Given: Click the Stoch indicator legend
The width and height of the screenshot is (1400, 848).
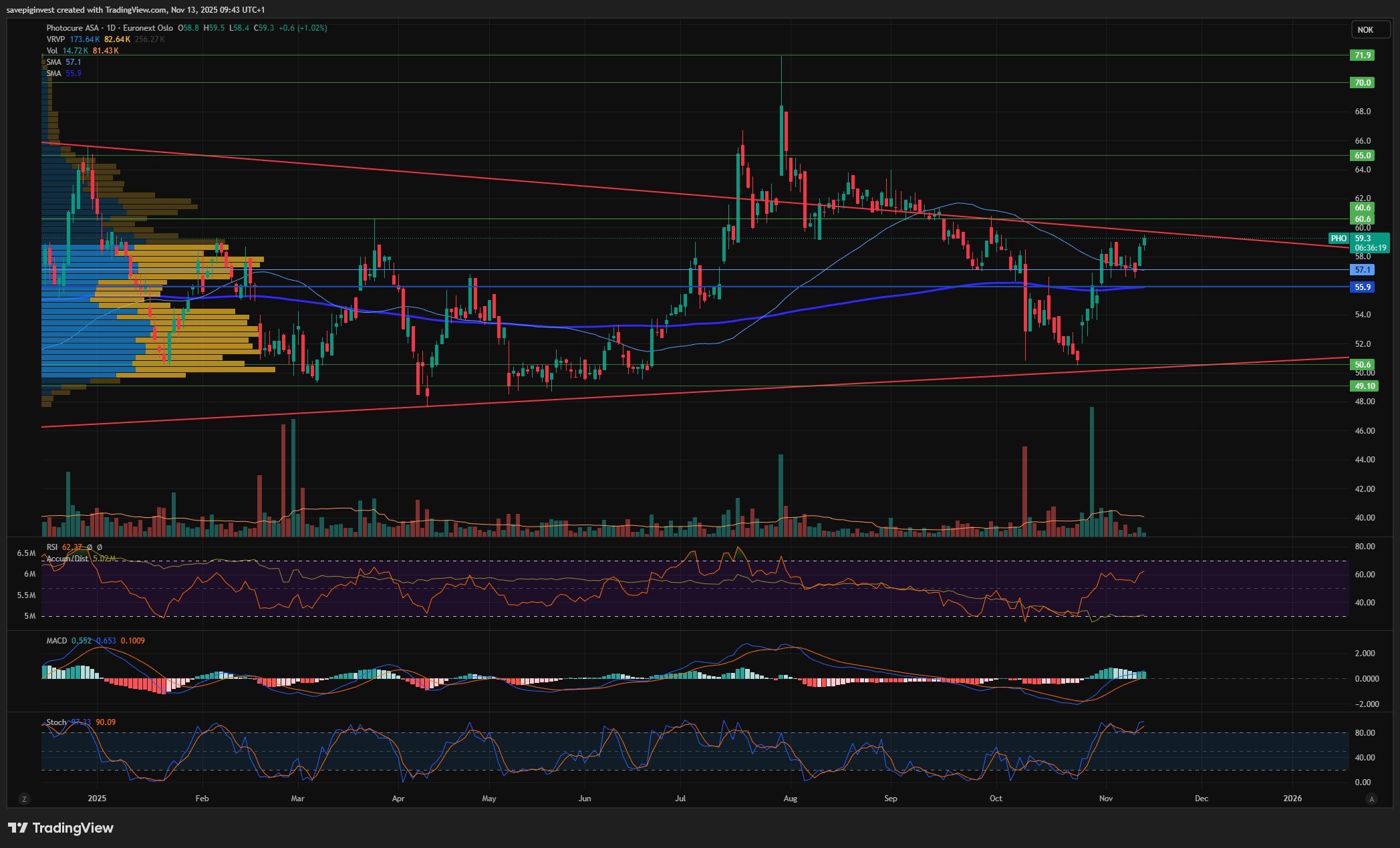Looking at the screenshot, I should tap(56, 722).
